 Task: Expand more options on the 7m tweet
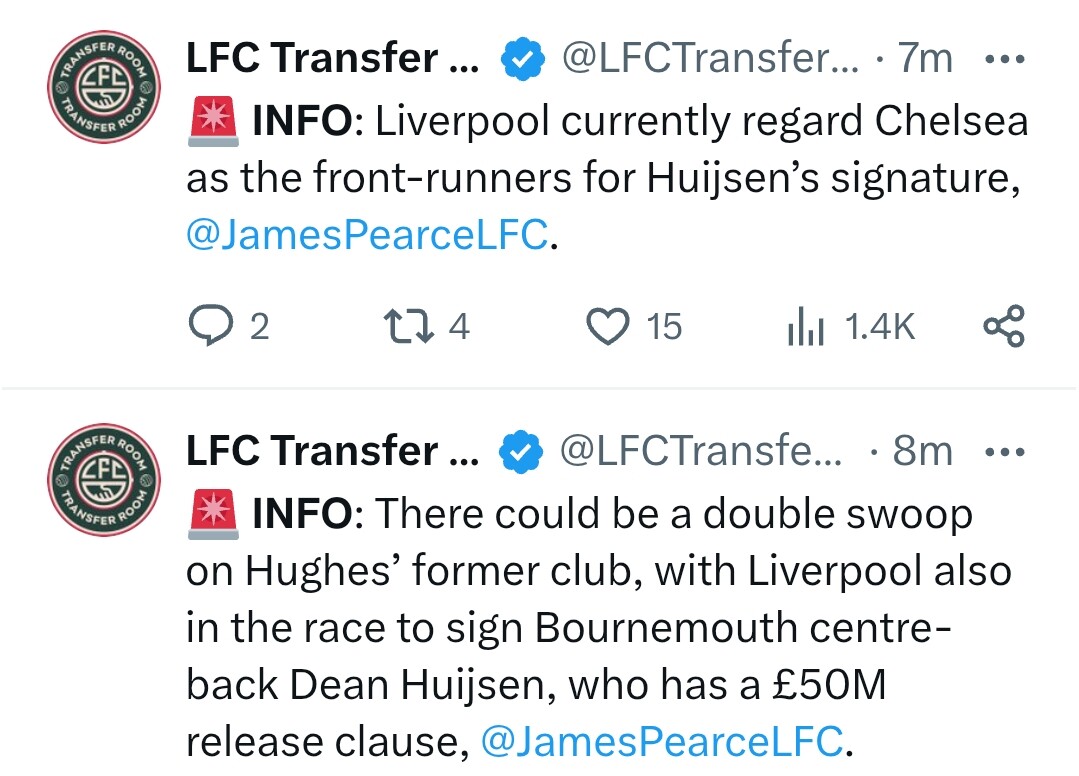[1005, 60]
